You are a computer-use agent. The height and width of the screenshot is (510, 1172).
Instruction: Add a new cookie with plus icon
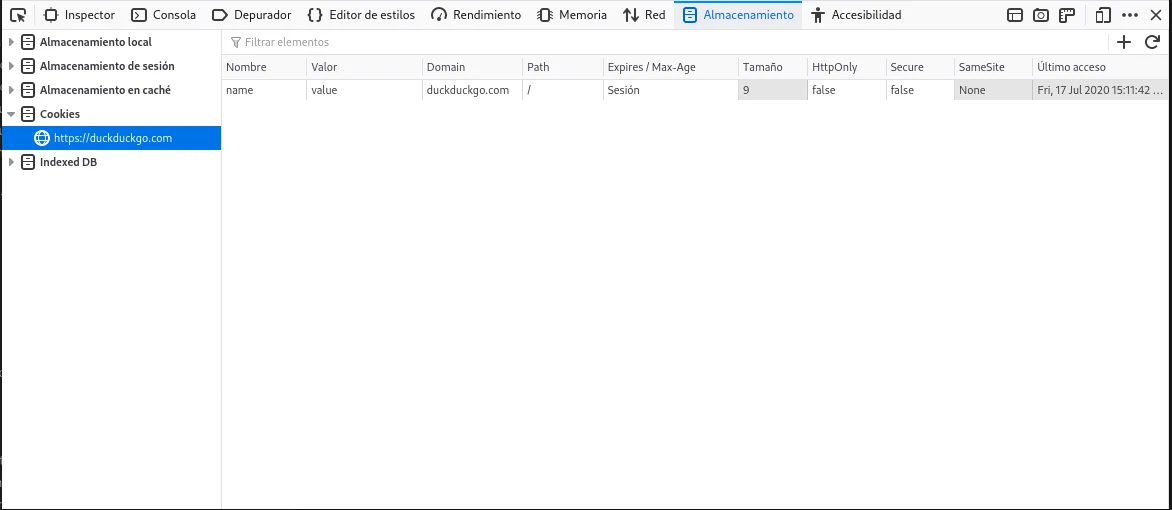(x=1124, y=42)
